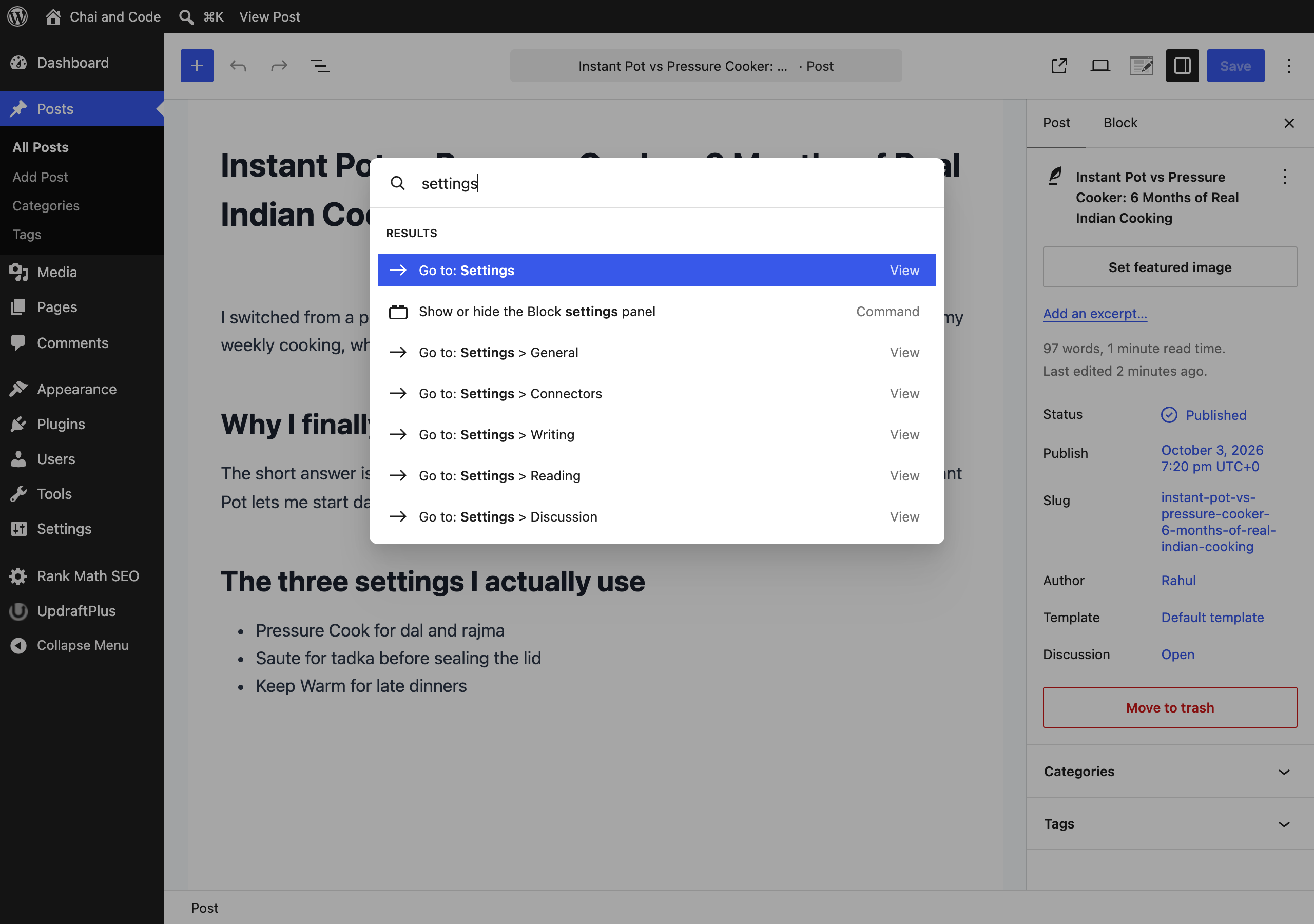
Task: Click the Move to trash button
Action: pyautogui.click(x=1170, y=707)
